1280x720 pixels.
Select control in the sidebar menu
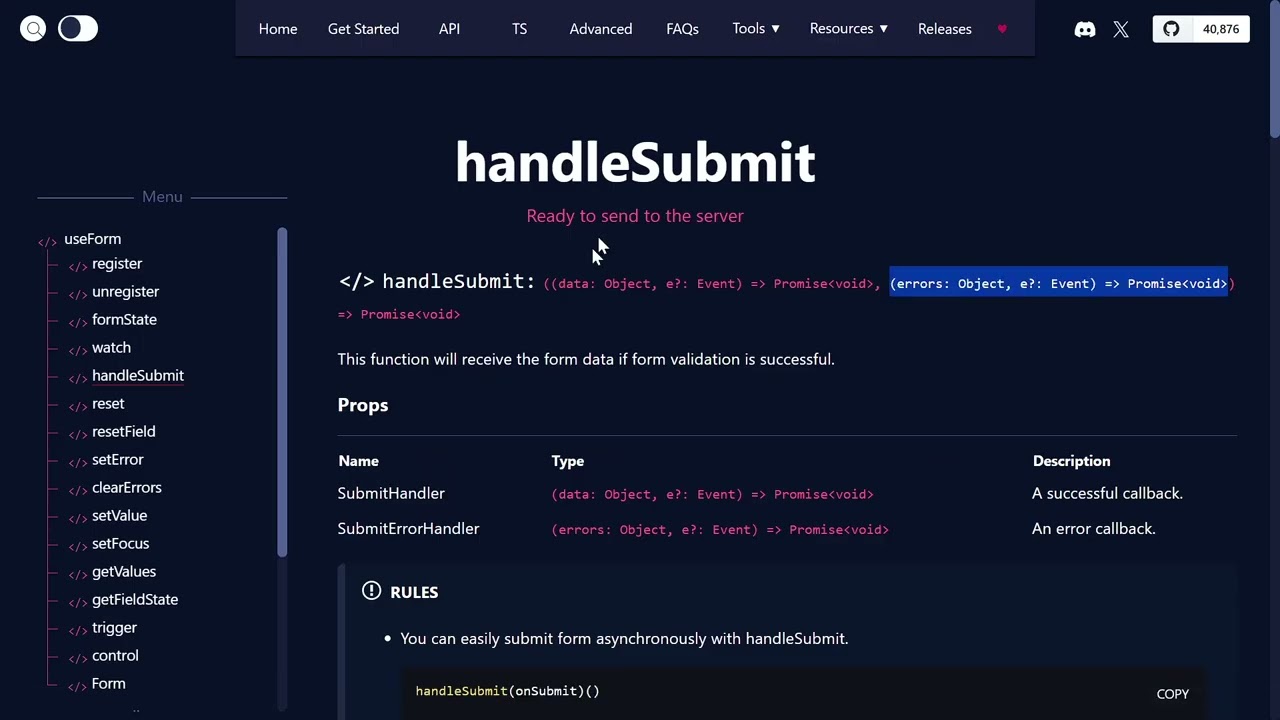click(x=115, y=656)
